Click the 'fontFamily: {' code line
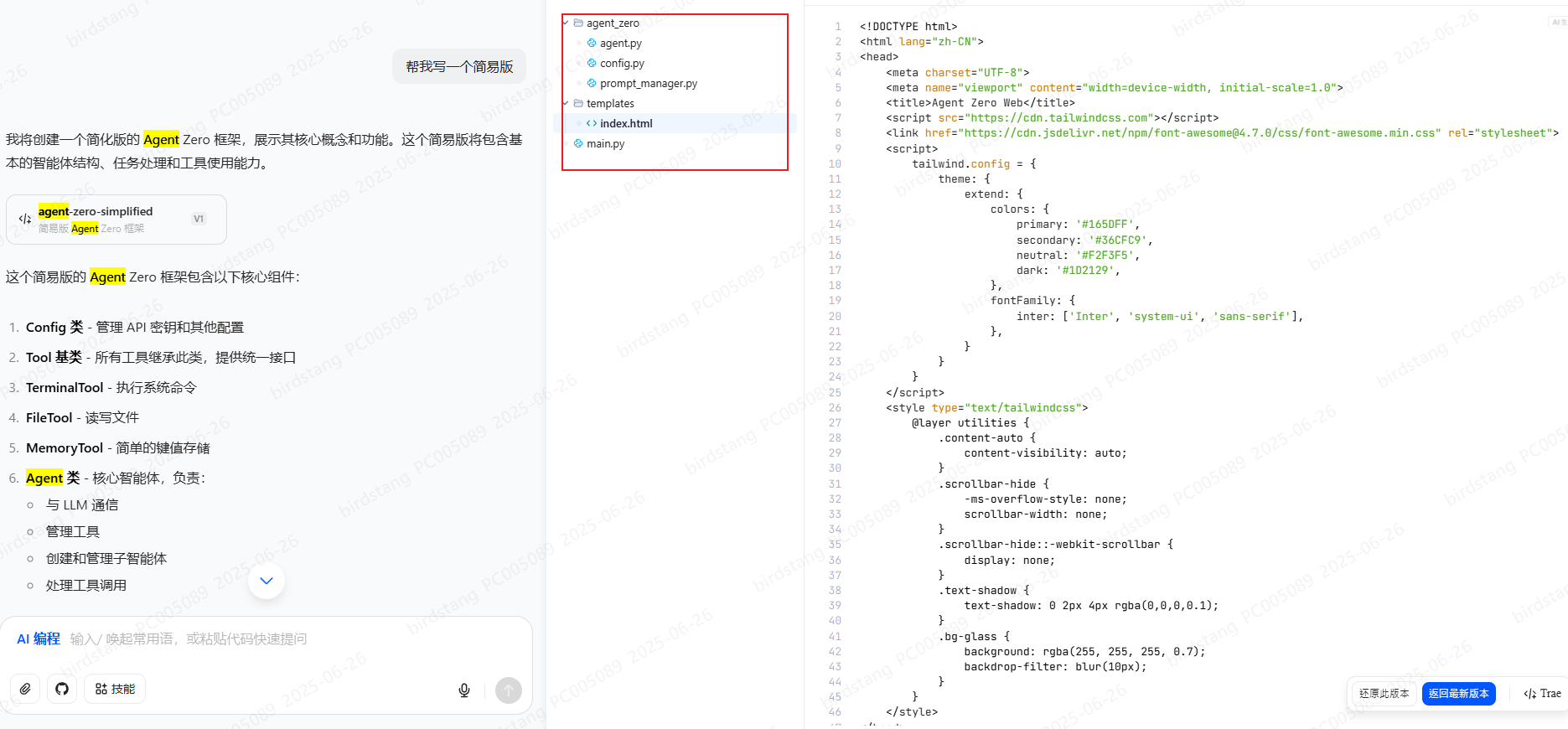This screenshot has width=1568, height=729. pyautogui.click(x=1032, y=301)
